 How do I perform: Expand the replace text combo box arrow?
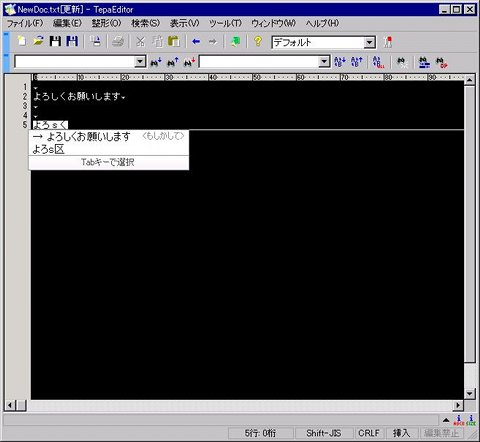(x=324, y=62)
